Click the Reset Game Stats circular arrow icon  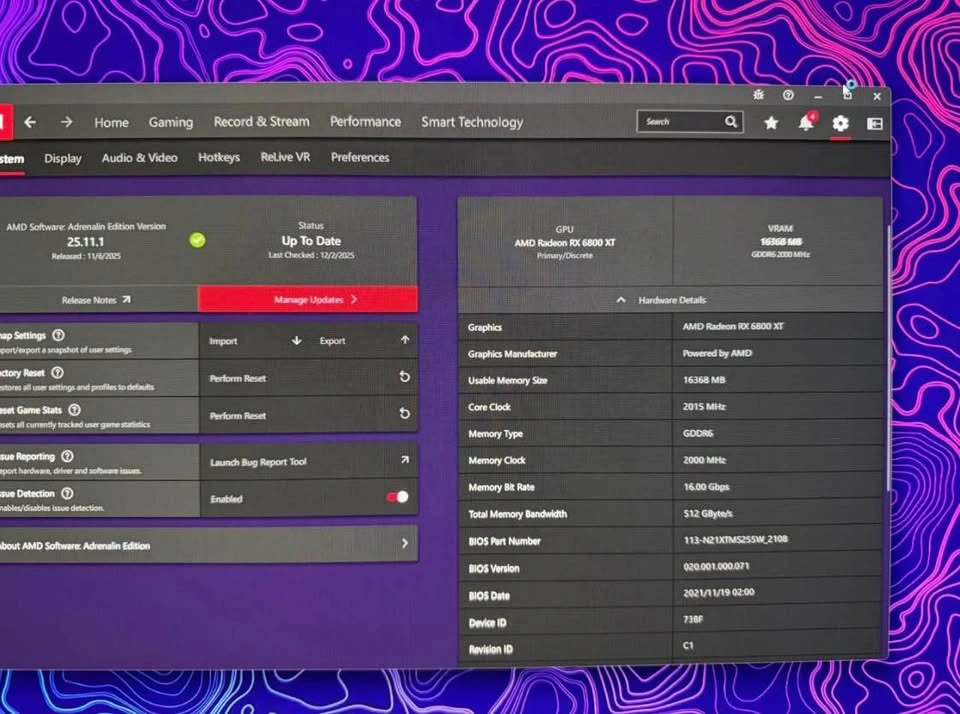[405, 413]
